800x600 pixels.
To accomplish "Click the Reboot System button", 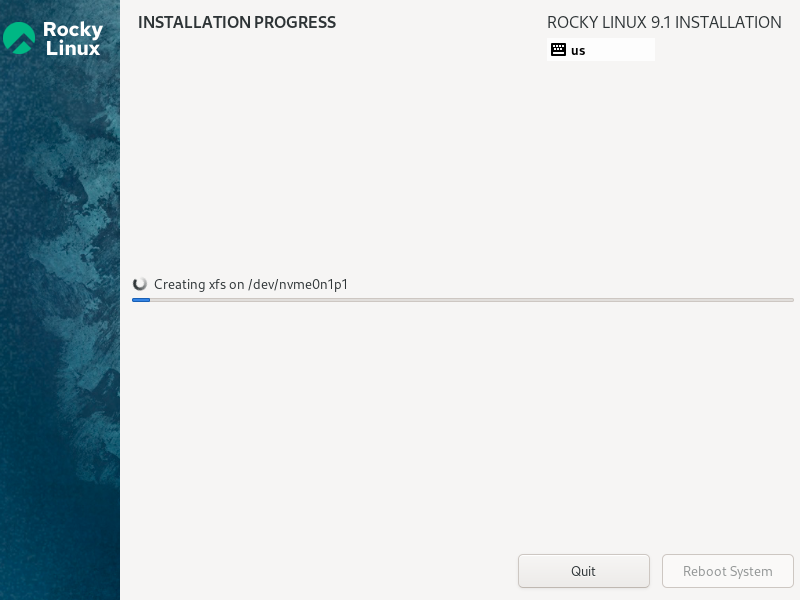I will (x=728, y=571).
